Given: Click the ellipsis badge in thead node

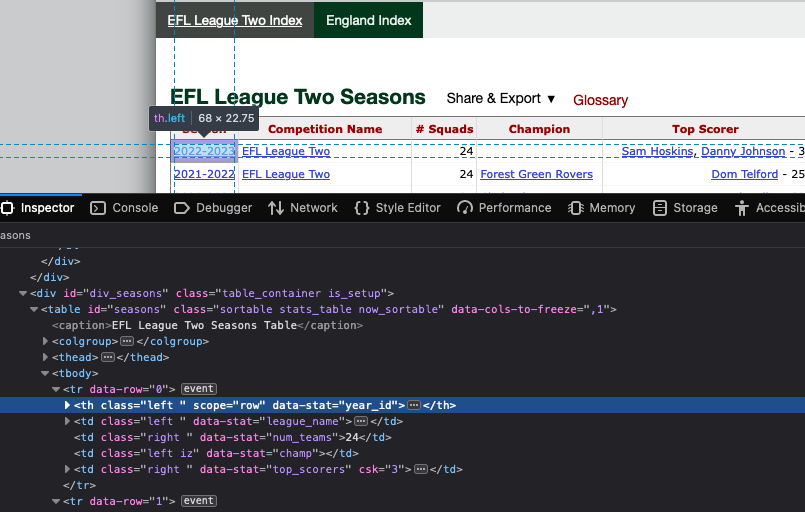Looking at the screenshot, I should tap(107, 357).
